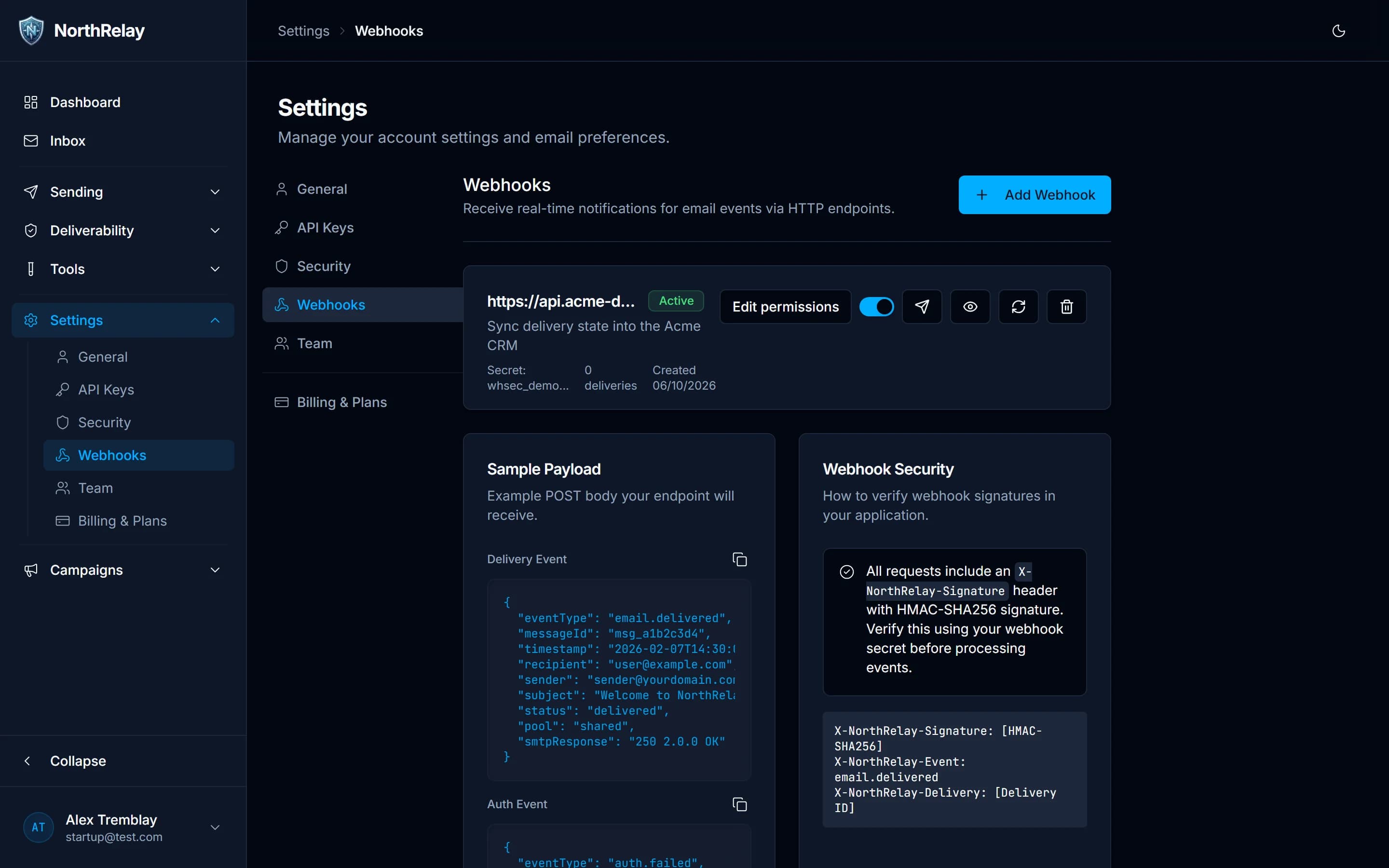
Task: Click the whsec_demo... secret value
Action: pos(528,386)
